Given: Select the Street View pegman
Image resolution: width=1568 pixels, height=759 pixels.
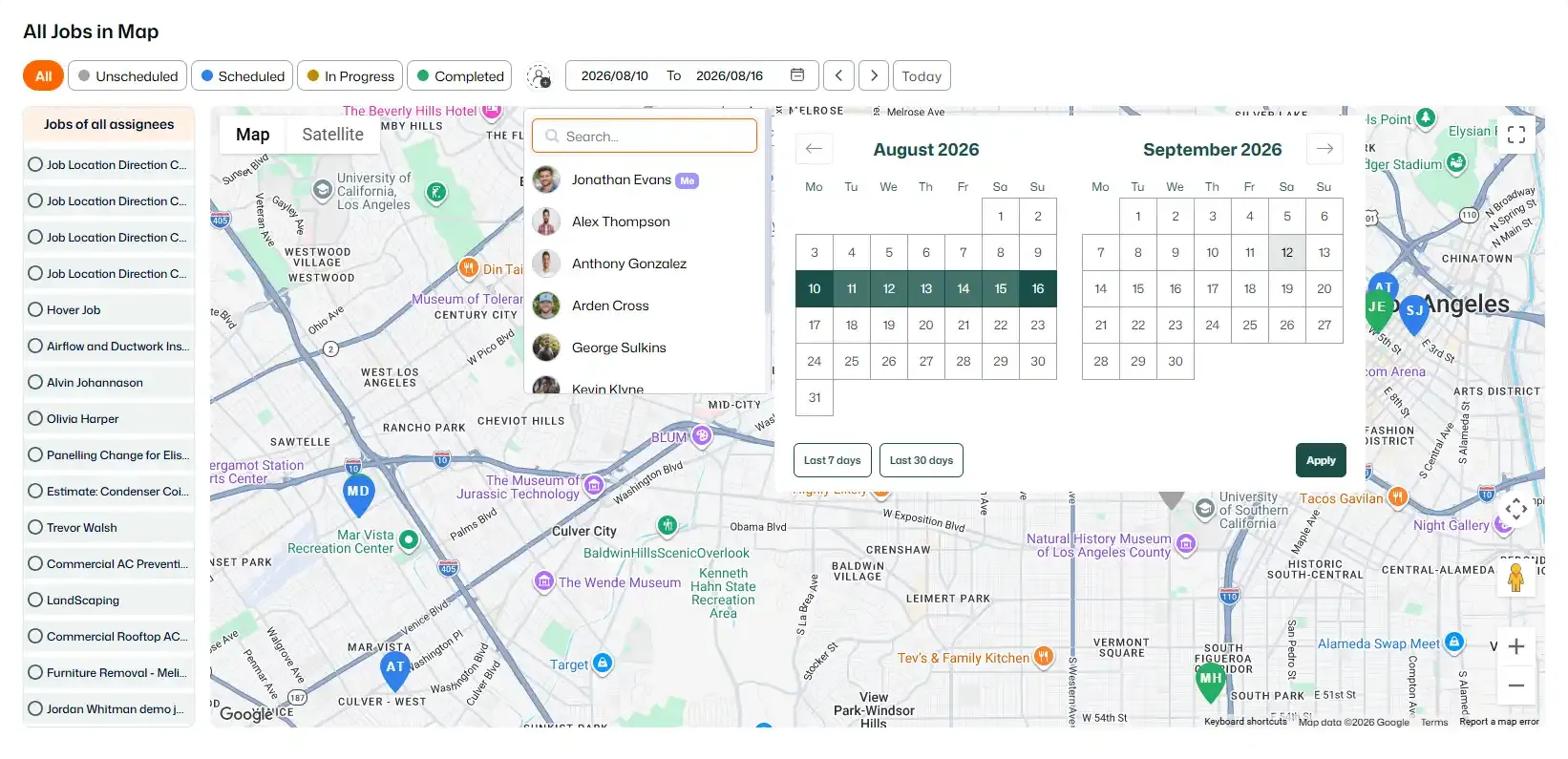Looking at the screenshot, I should pos(1515,578).
